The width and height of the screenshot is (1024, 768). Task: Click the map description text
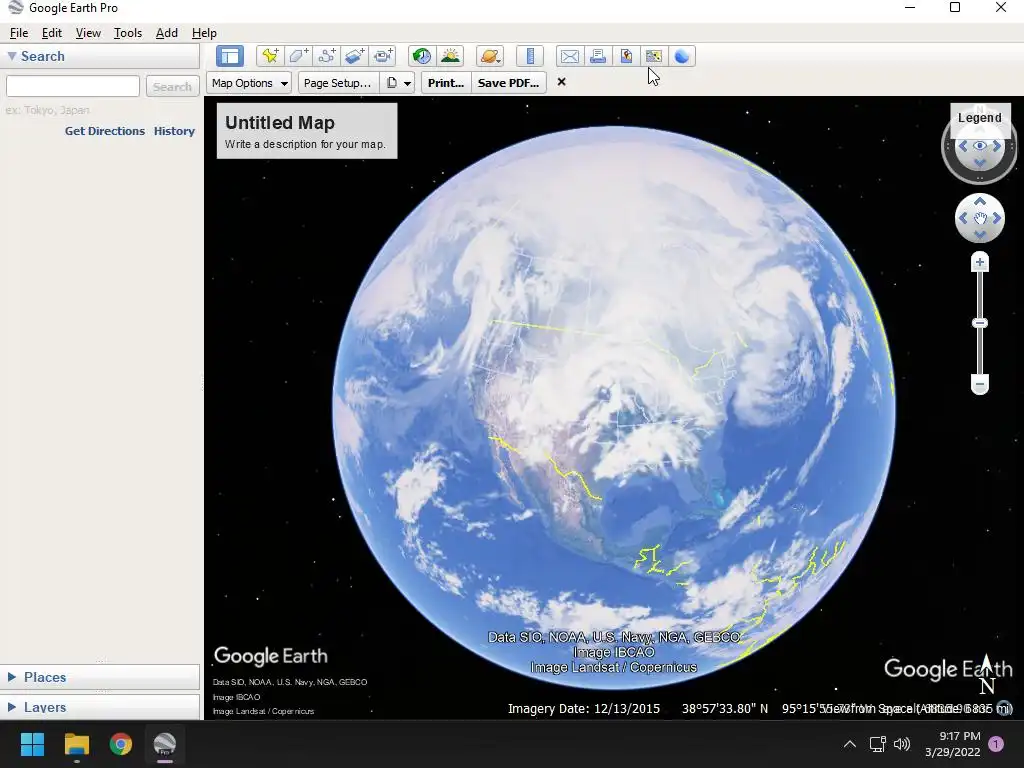(305, 144)
